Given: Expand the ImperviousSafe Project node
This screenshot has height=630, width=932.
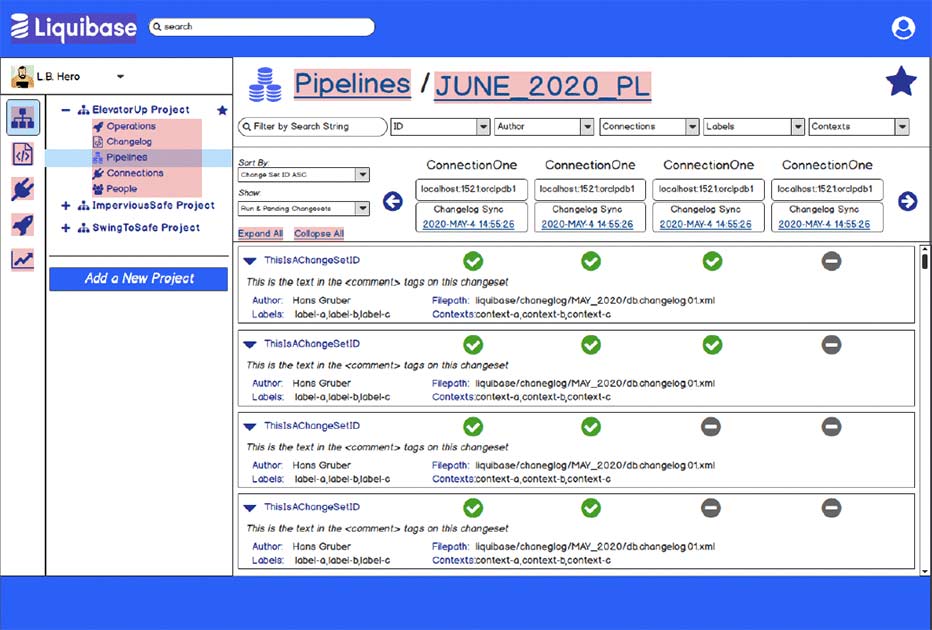Looking at the screenshot, I should (x=66, y=206).
